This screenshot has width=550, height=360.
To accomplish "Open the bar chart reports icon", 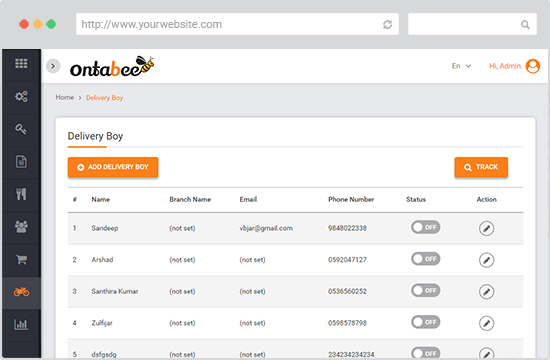I will 21,324.
